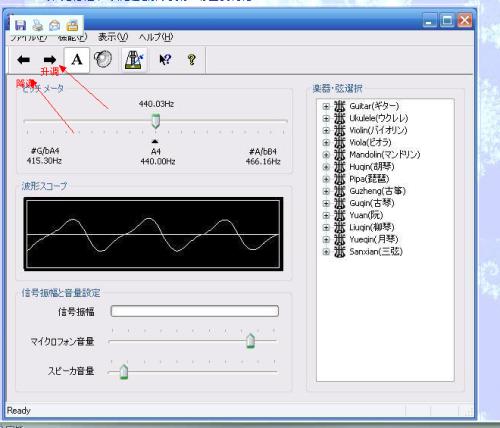
Task: Click the context help arrow-question icon
Action: (x=165, y=60)
